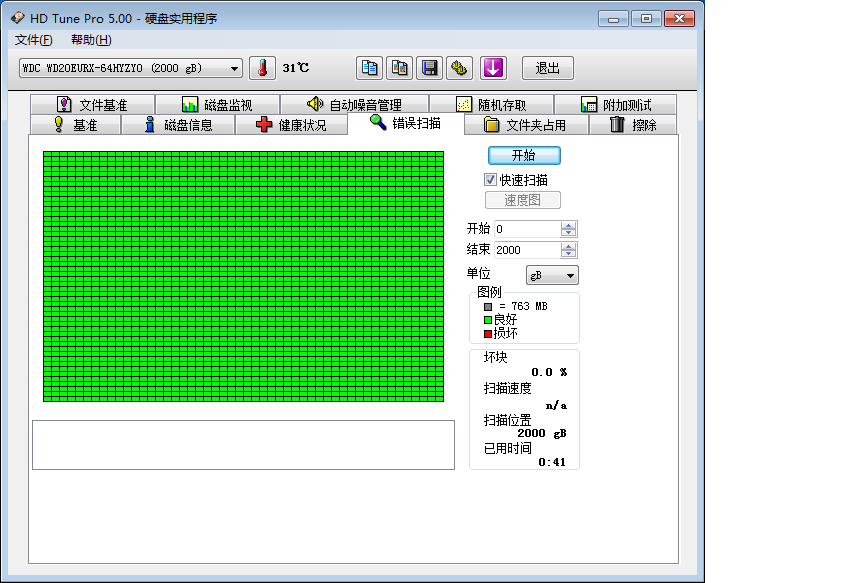Increase the 结束 value with up arrow

click(569, 246)
